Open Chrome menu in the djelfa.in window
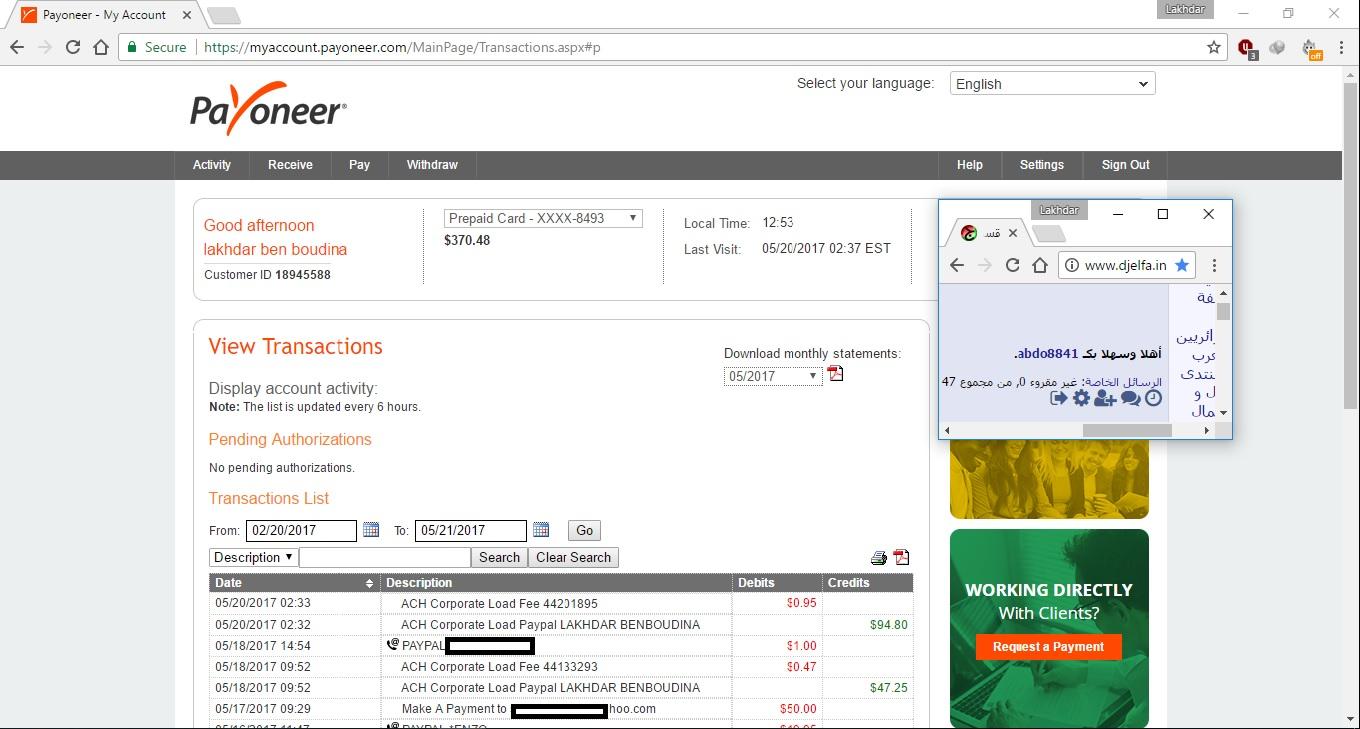Image resolution: width=1360 pixels, height=729 pixels. point(1214,265)
